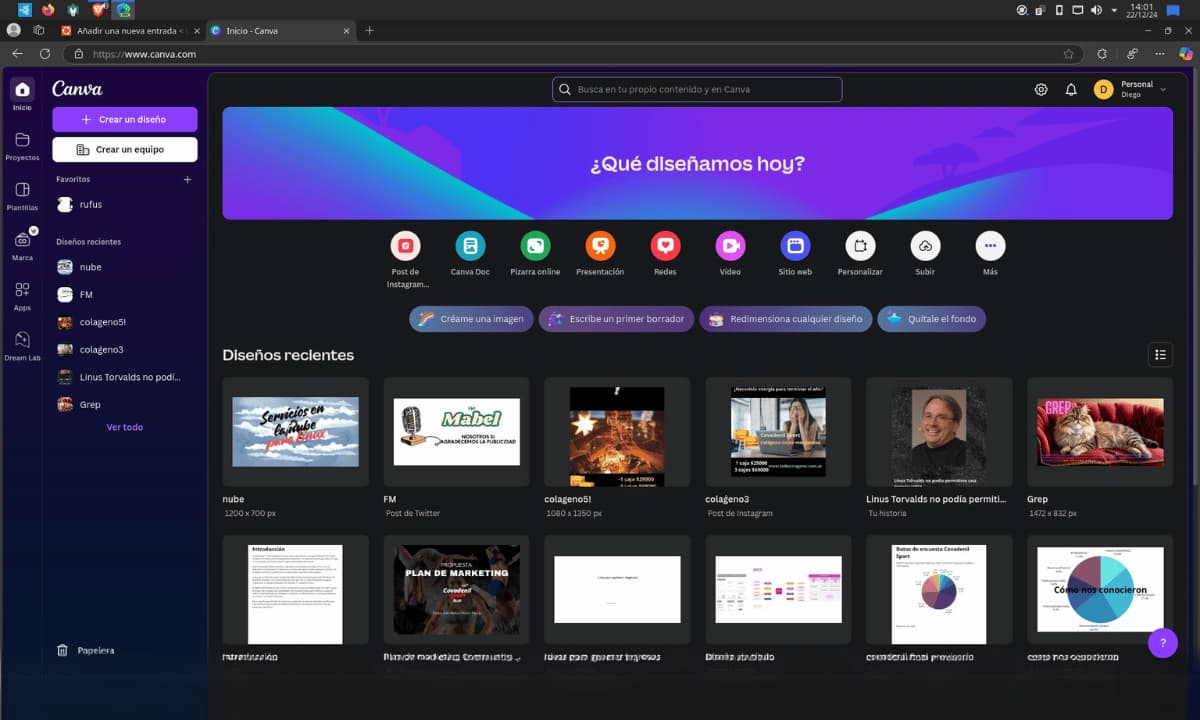Open the Copilot icon in browser toolbar
The width and height of the screenshot is (1200, 720).
coord(1186,54)
